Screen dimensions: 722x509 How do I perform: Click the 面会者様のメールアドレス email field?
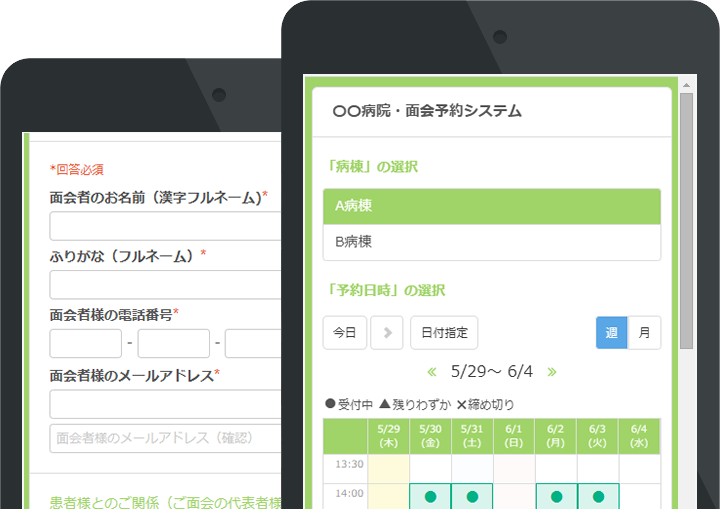165,404
